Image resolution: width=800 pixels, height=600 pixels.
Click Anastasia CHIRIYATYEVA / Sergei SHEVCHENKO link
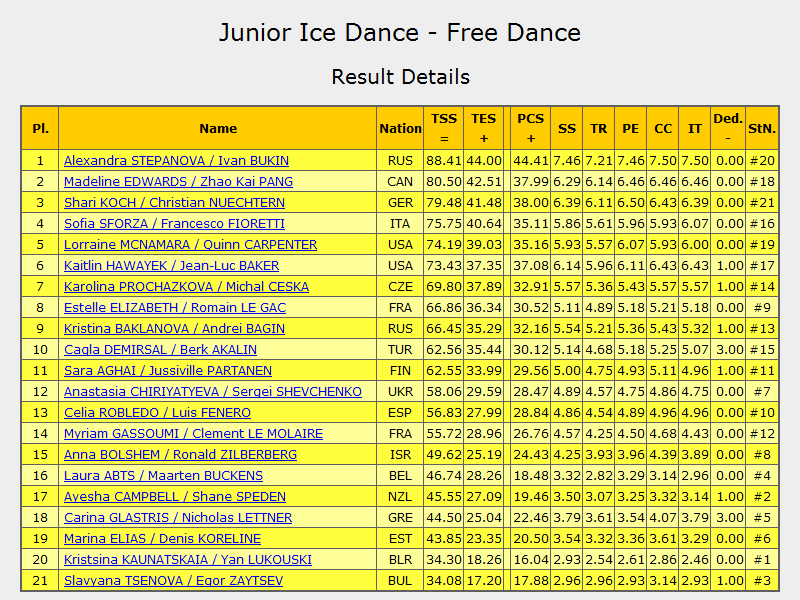[213, 392]
